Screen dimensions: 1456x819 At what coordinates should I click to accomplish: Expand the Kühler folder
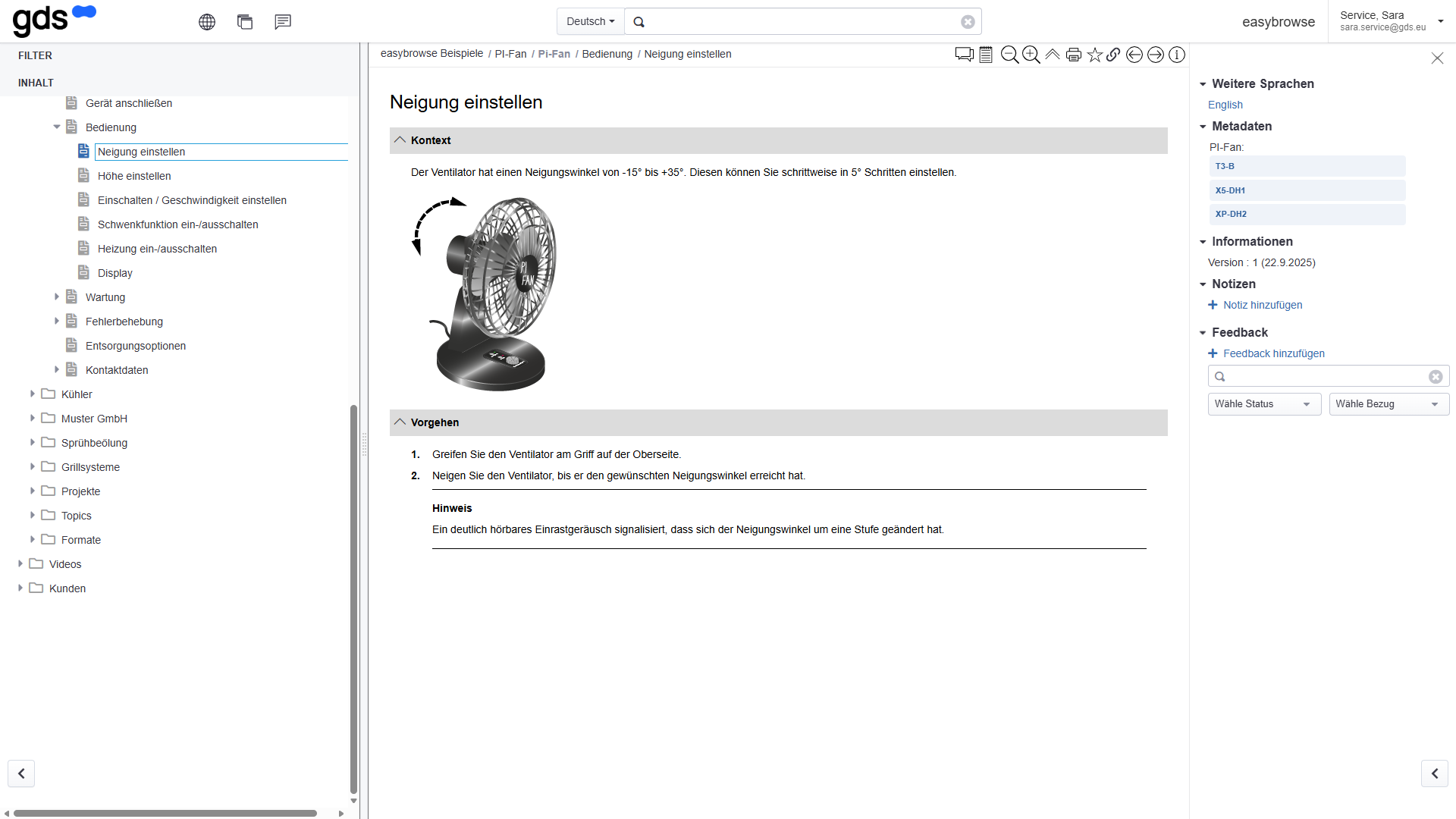pyautogui.click(x=32, y=394)
